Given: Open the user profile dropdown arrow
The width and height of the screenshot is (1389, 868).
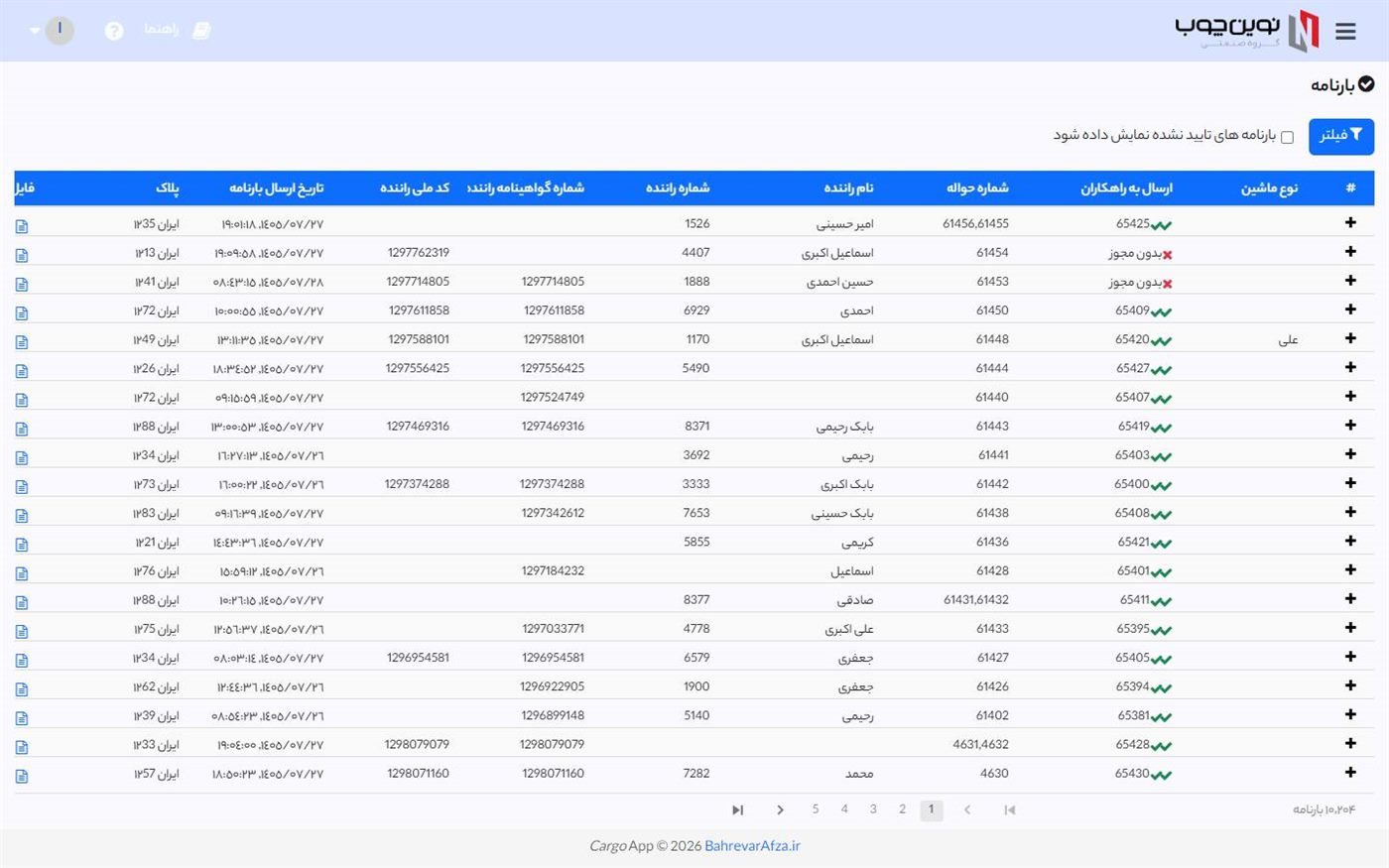Looking at the screenshot, I should 35,31.
